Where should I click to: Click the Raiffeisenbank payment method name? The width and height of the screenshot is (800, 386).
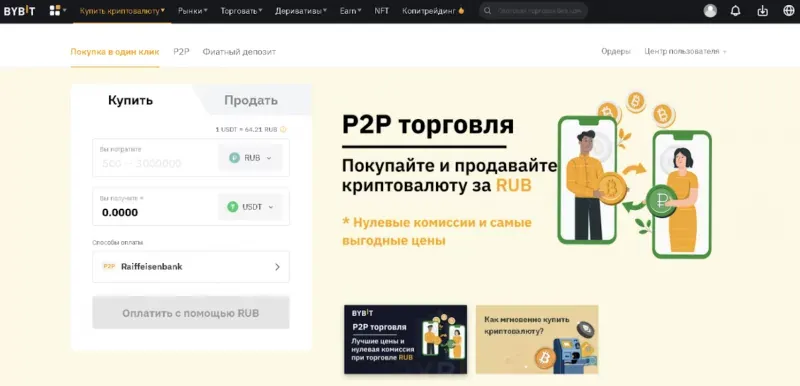click(x=152, y=266)
